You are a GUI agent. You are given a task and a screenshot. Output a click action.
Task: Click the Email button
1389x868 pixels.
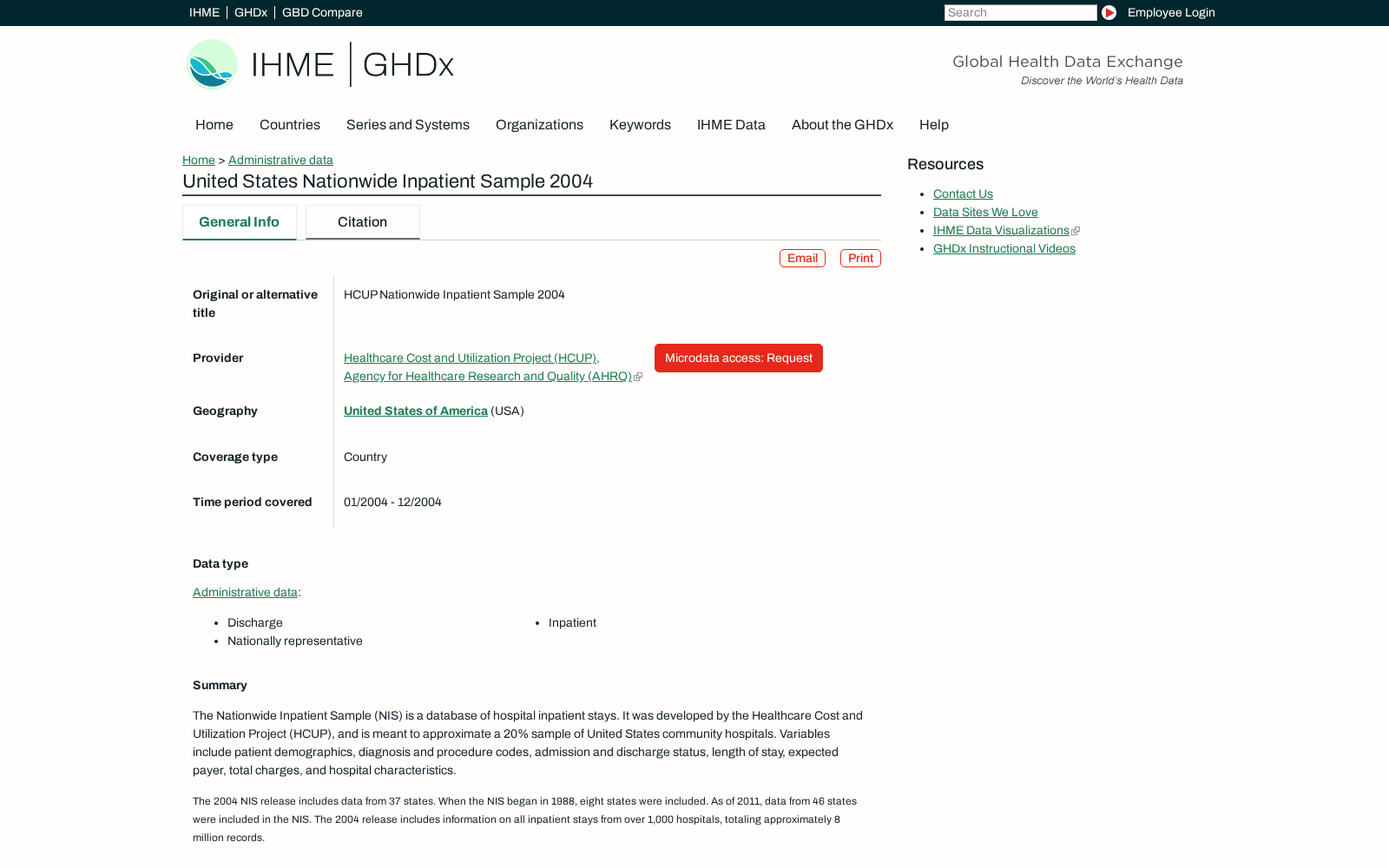(802, 258)
